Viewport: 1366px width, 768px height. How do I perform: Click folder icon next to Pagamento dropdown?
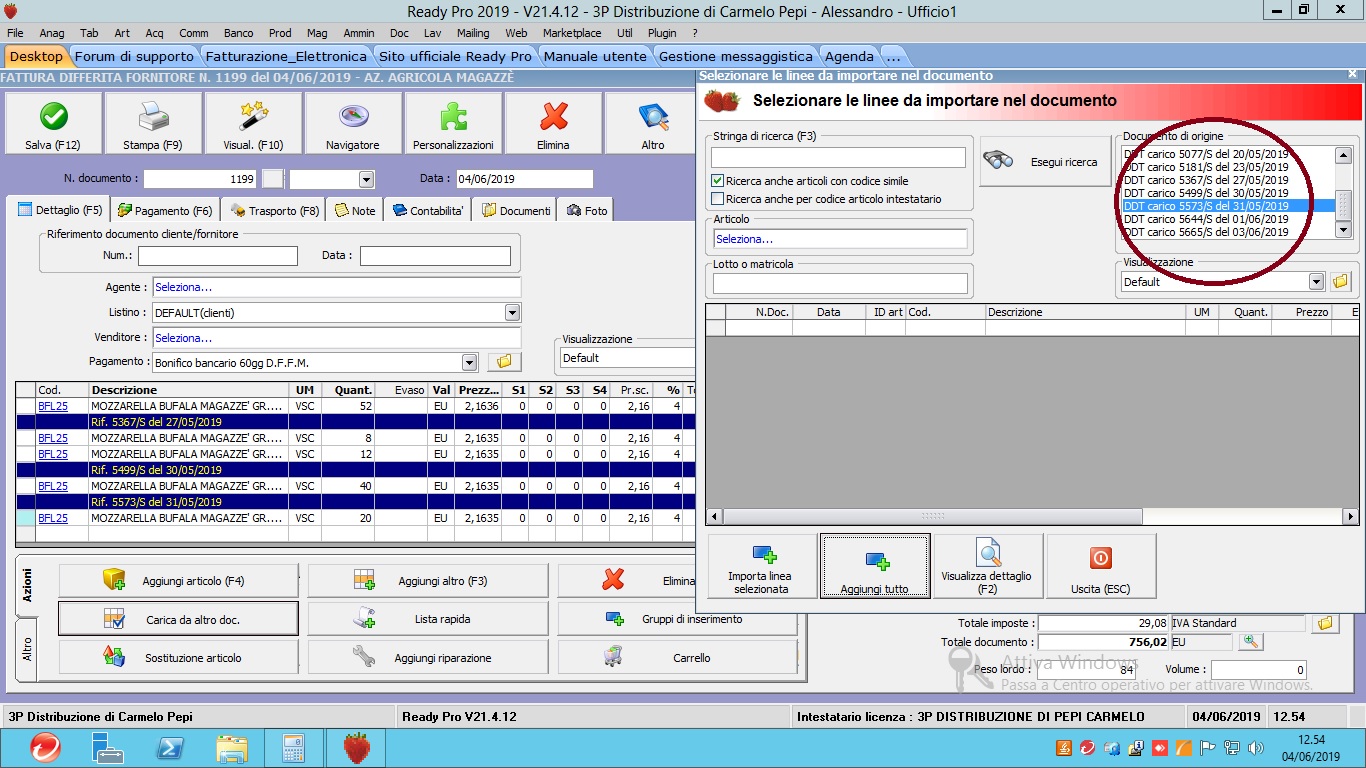click(503, 362)
